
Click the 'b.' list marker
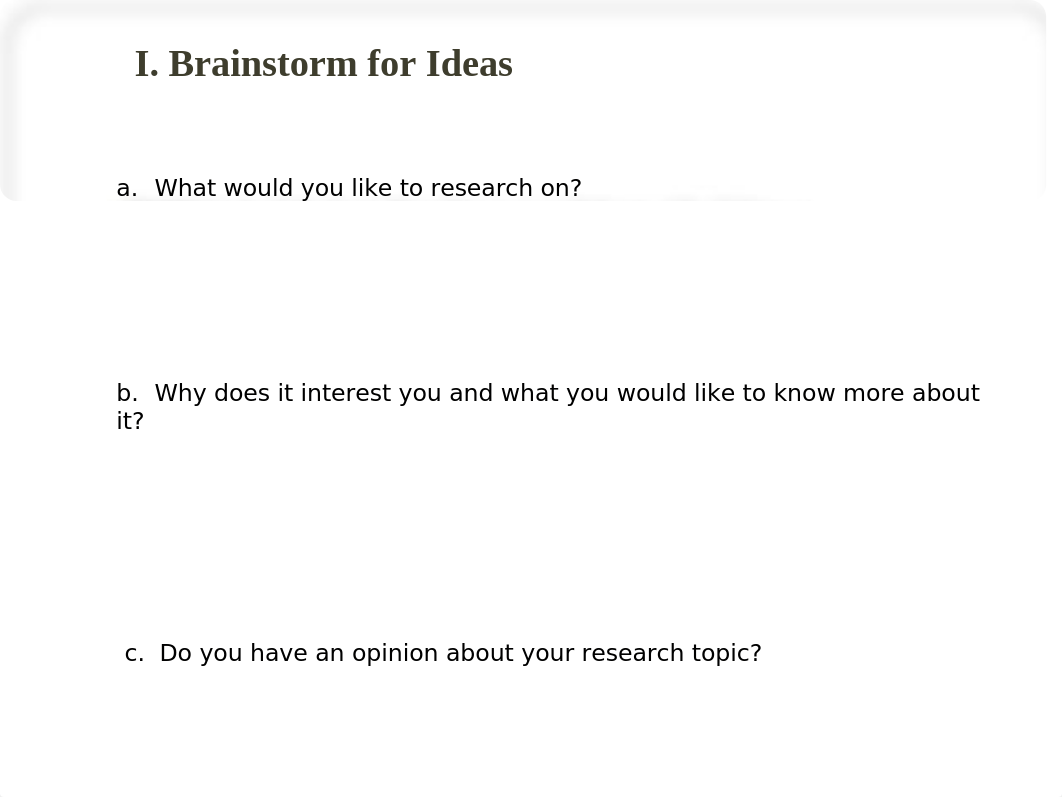[x=127, y=393]
